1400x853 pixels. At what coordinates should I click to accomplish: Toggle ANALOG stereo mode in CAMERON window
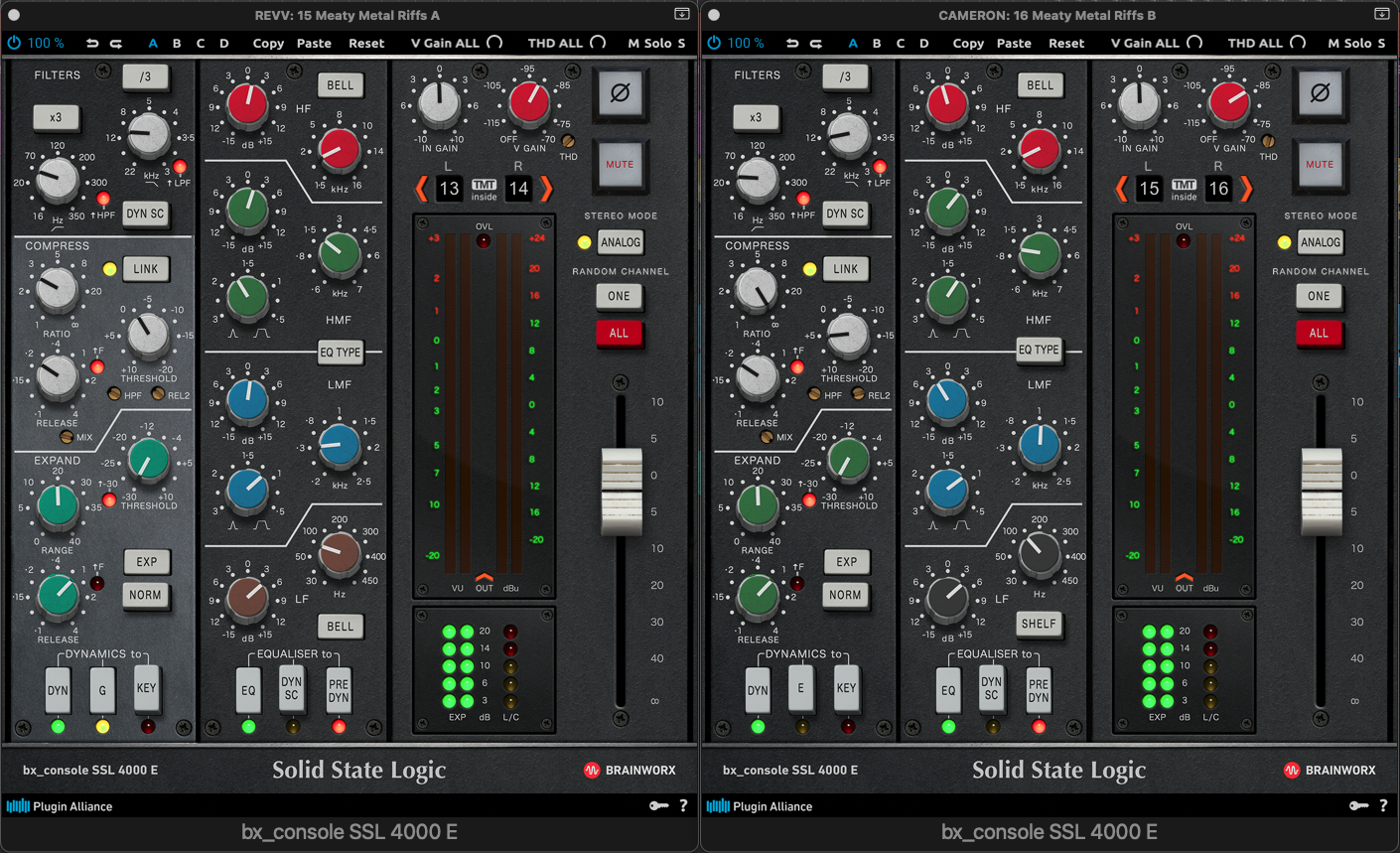point(1320,242)
